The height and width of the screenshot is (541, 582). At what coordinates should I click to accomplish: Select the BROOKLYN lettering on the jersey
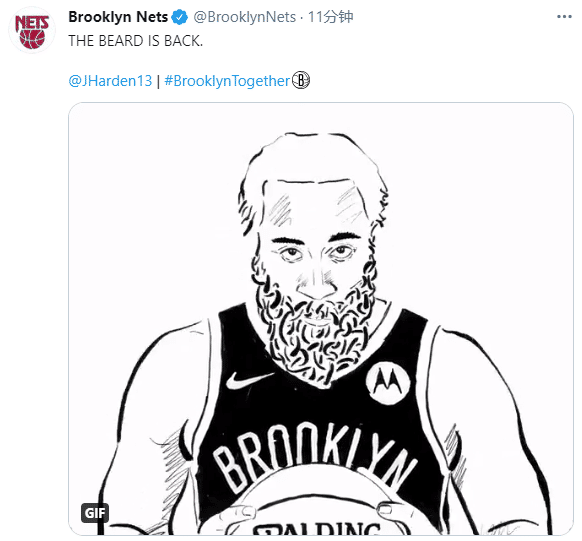pyautogui.click(x=314, y=457)
